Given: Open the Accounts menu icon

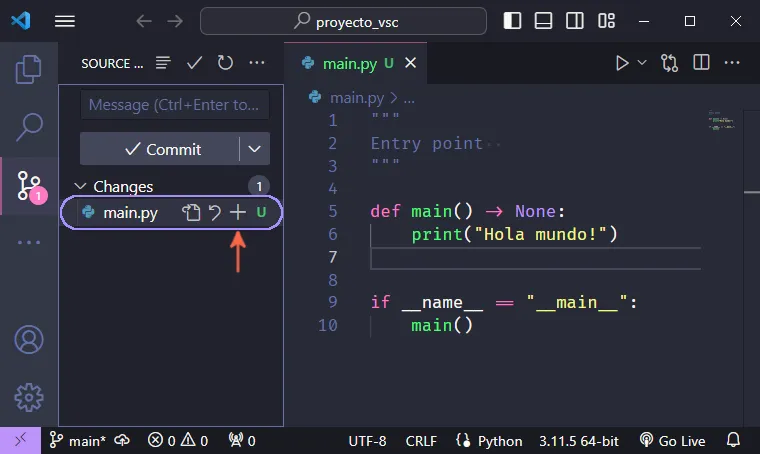Looking at the screenshot, I should (29, 339).
